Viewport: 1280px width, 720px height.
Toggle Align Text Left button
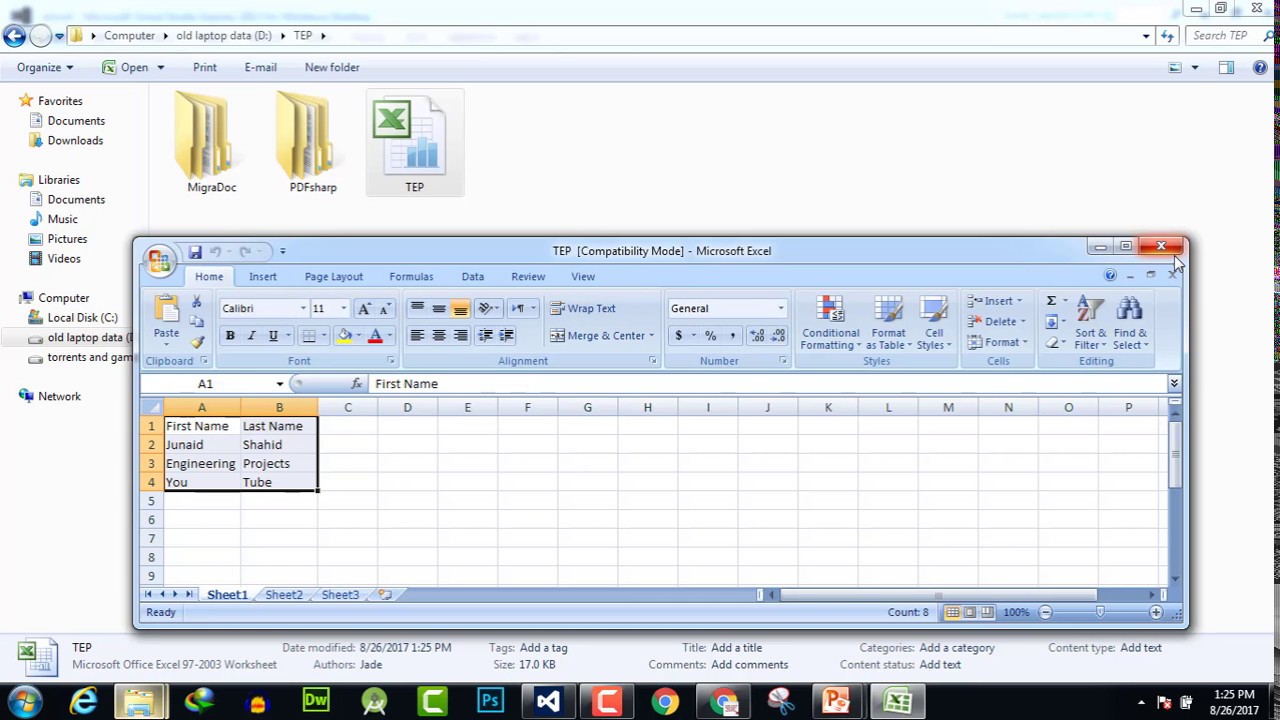[x=417, y=336]
